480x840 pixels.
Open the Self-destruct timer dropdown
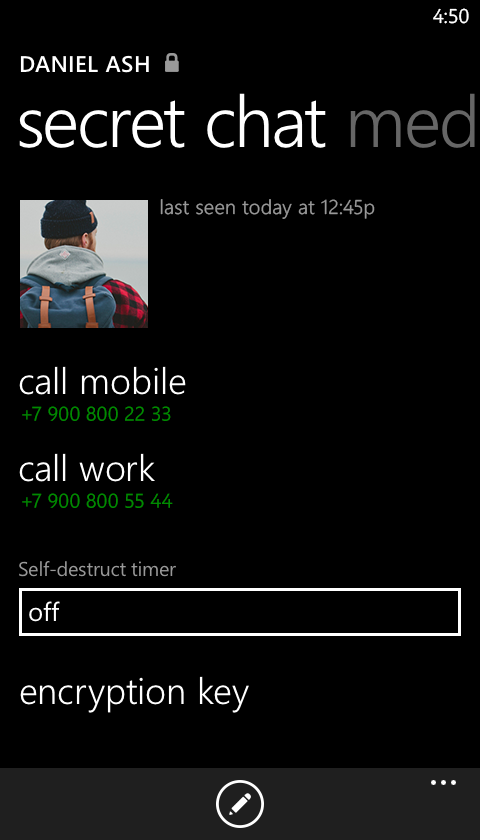[240, 612]
